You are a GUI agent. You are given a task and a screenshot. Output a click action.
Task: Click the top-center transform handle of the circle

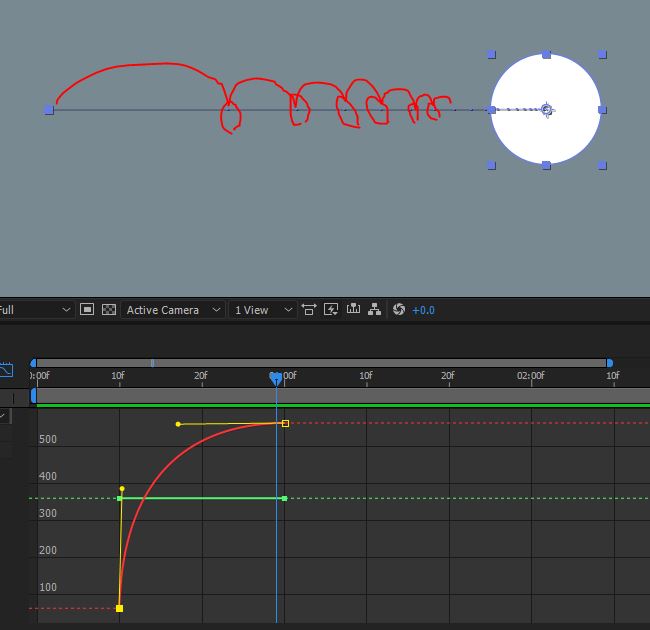click(x=546, y=55)
